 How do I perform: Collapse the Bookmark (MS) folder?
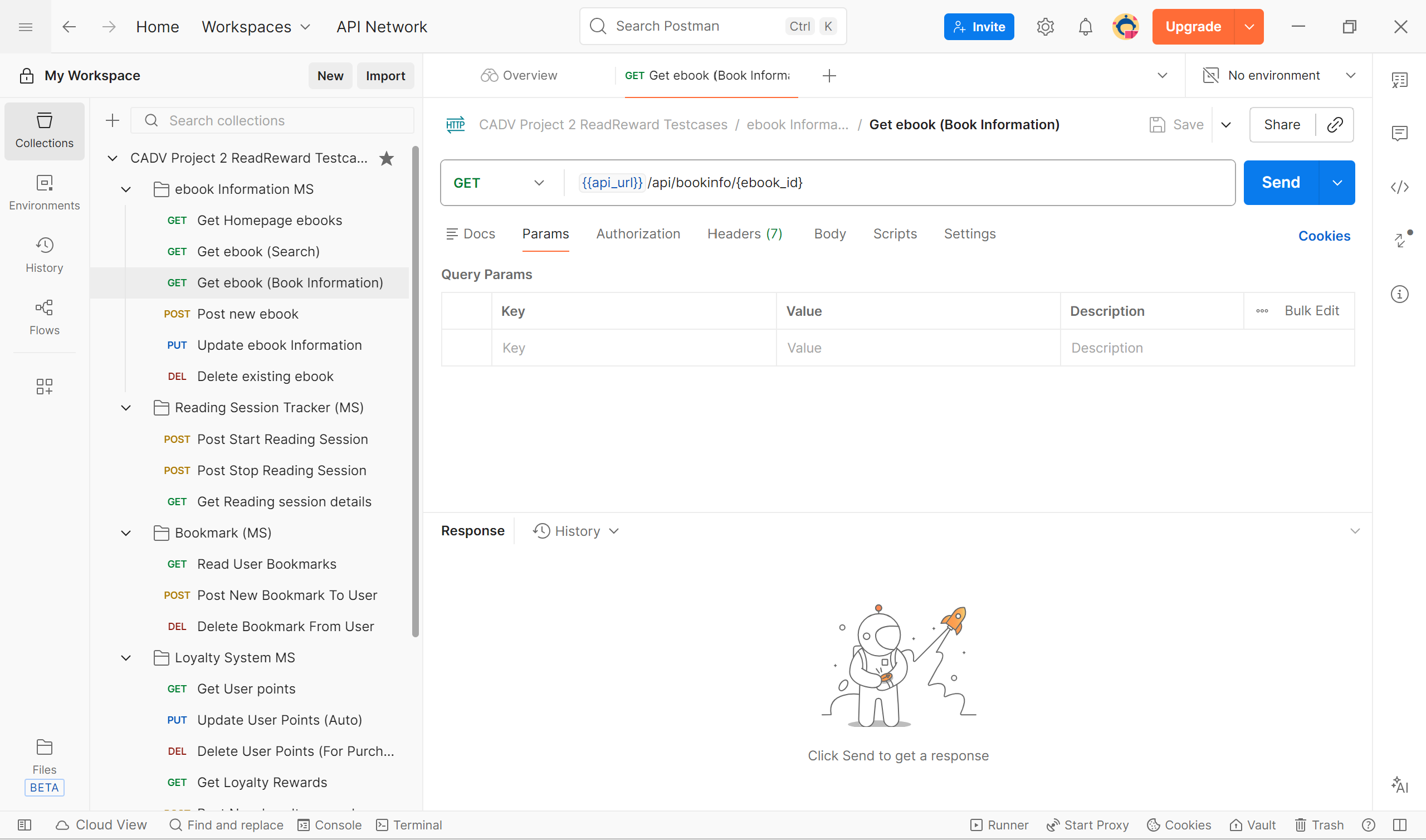click(x=126, y=533)
